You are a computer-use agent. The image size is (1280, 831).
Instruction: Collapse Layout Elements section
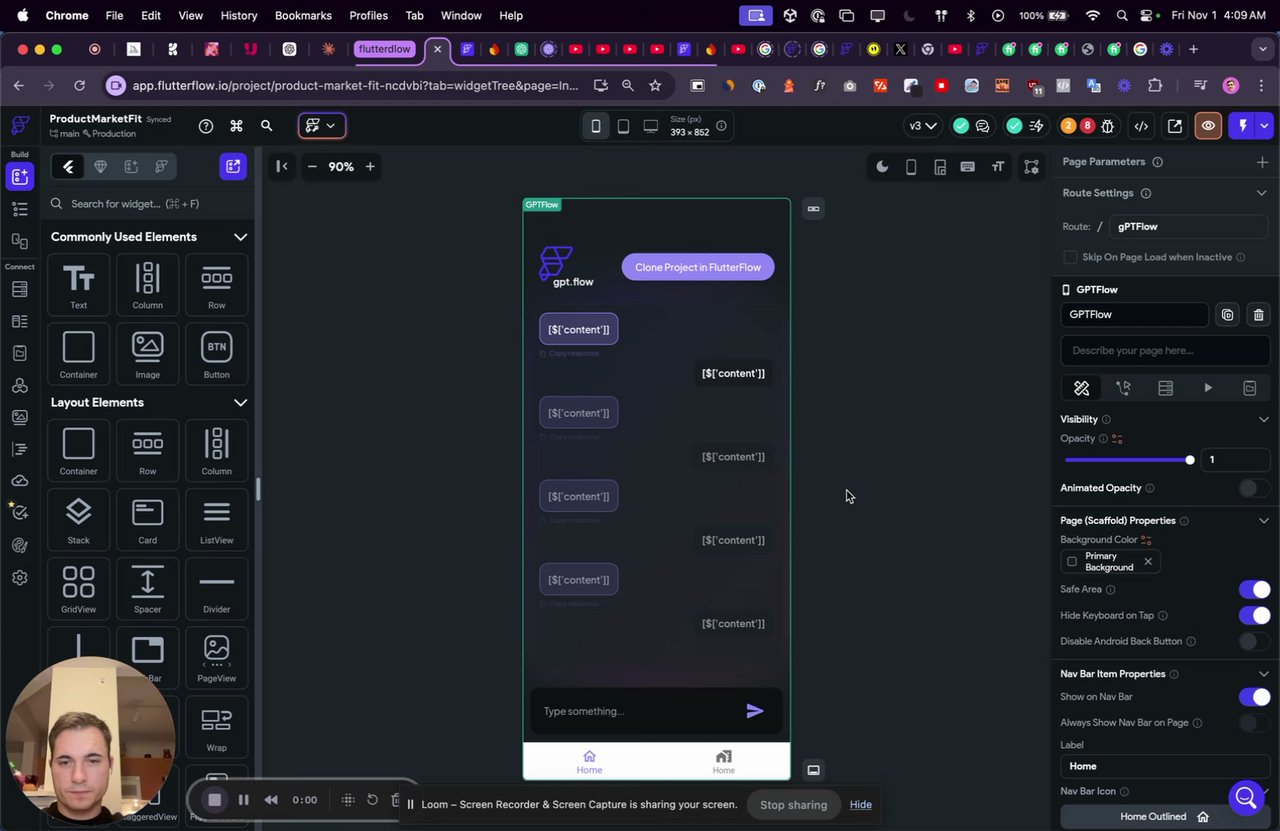click(x=240, y=403)
